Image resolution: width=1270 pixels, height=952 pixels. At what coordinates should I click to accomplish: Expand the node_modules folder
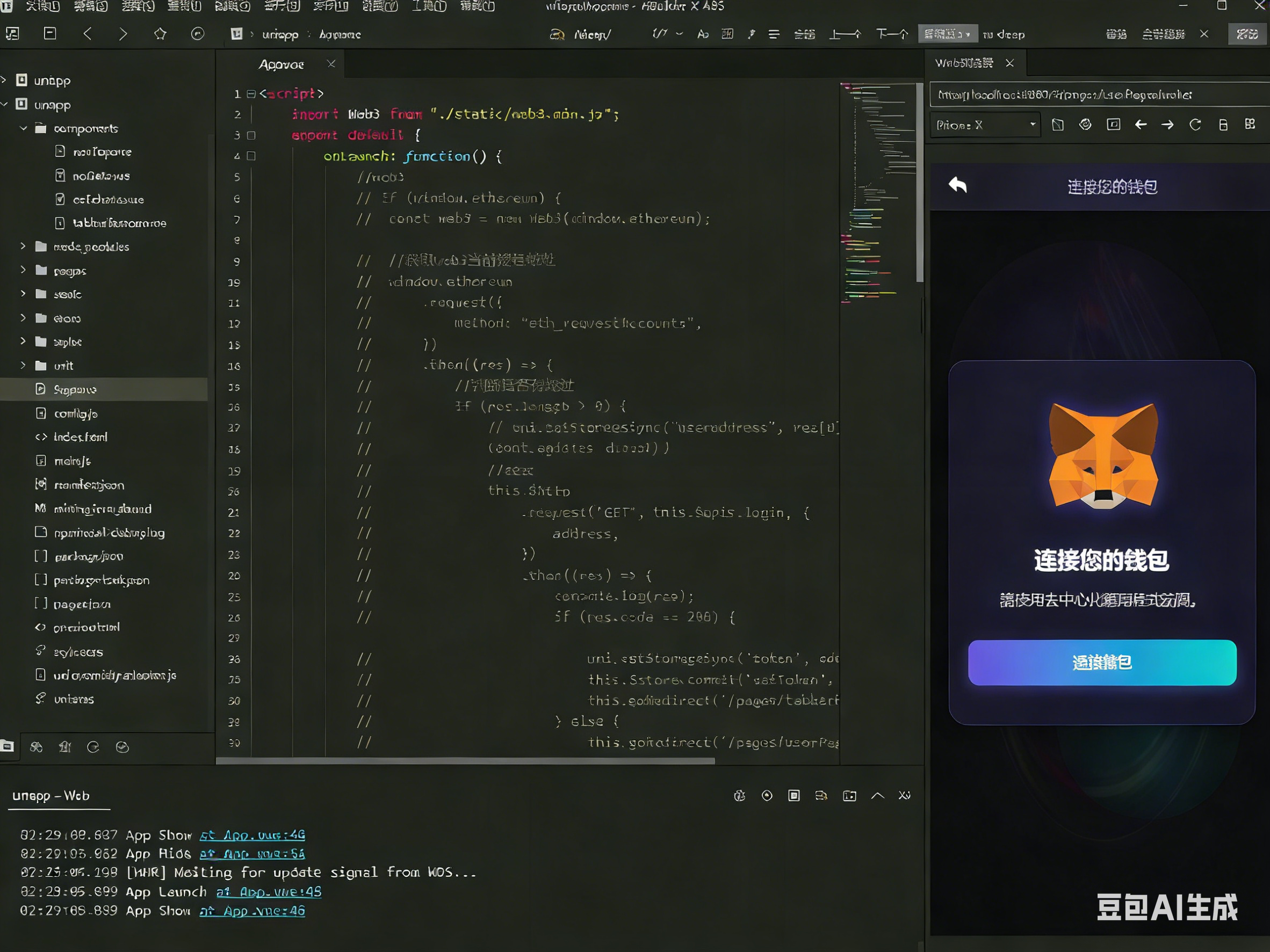[x=23, y=246]
